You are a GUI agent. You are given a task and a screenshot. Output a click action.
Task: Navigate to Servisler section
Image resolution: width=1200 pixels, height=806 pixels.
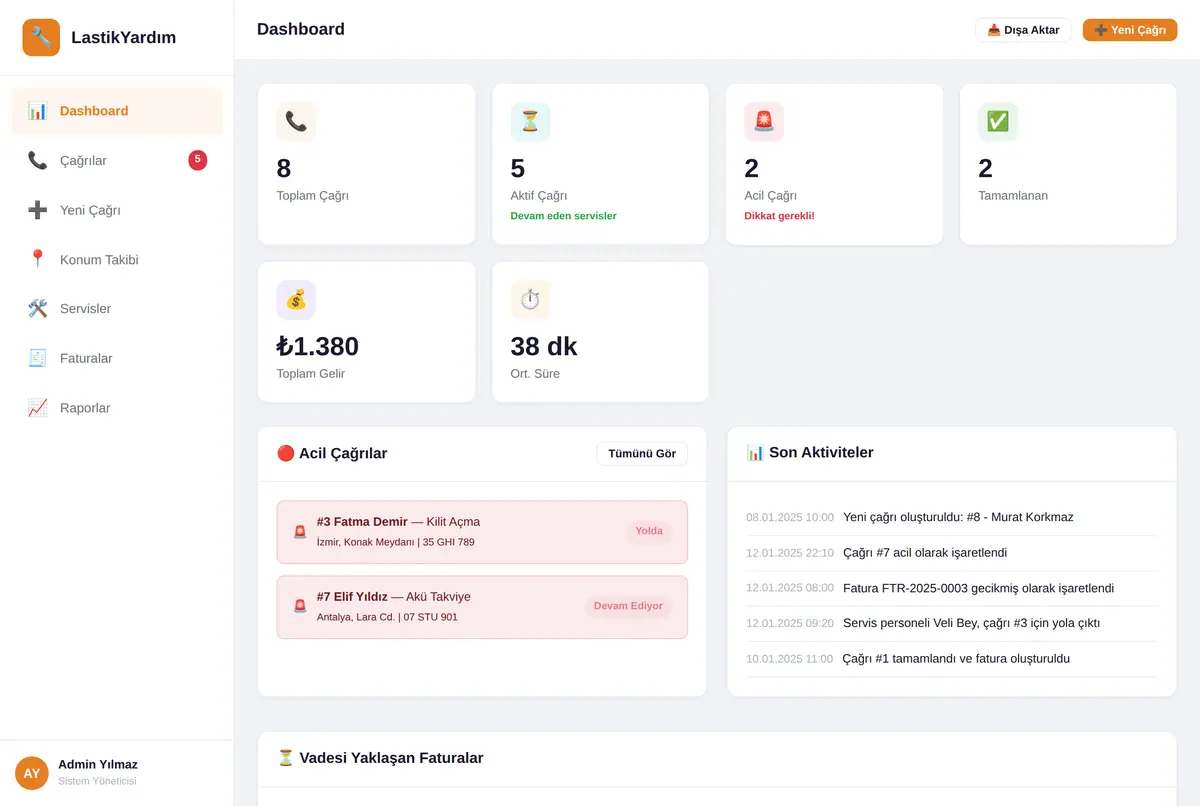coord(117,308)
